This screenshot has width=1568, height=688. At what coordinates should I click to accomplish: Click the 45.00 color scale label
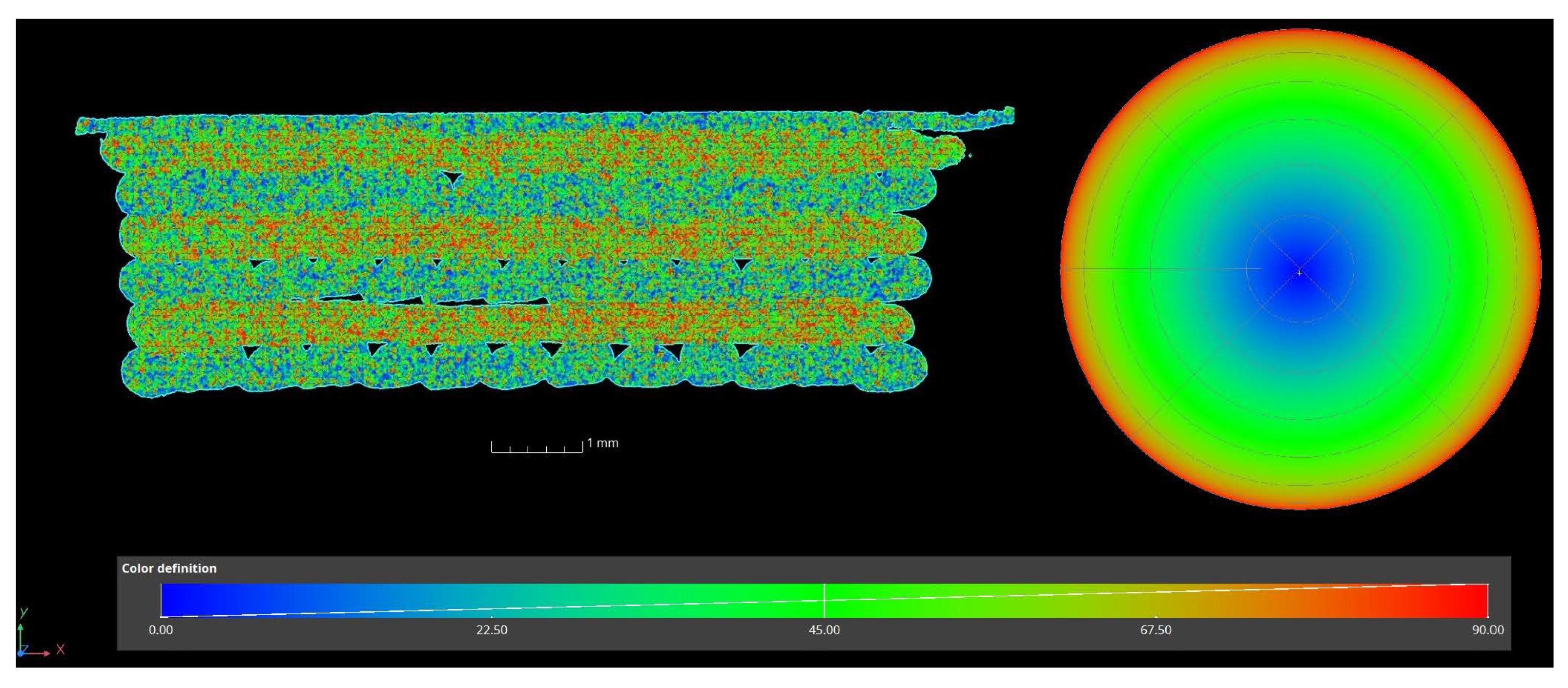click(824, 630)
